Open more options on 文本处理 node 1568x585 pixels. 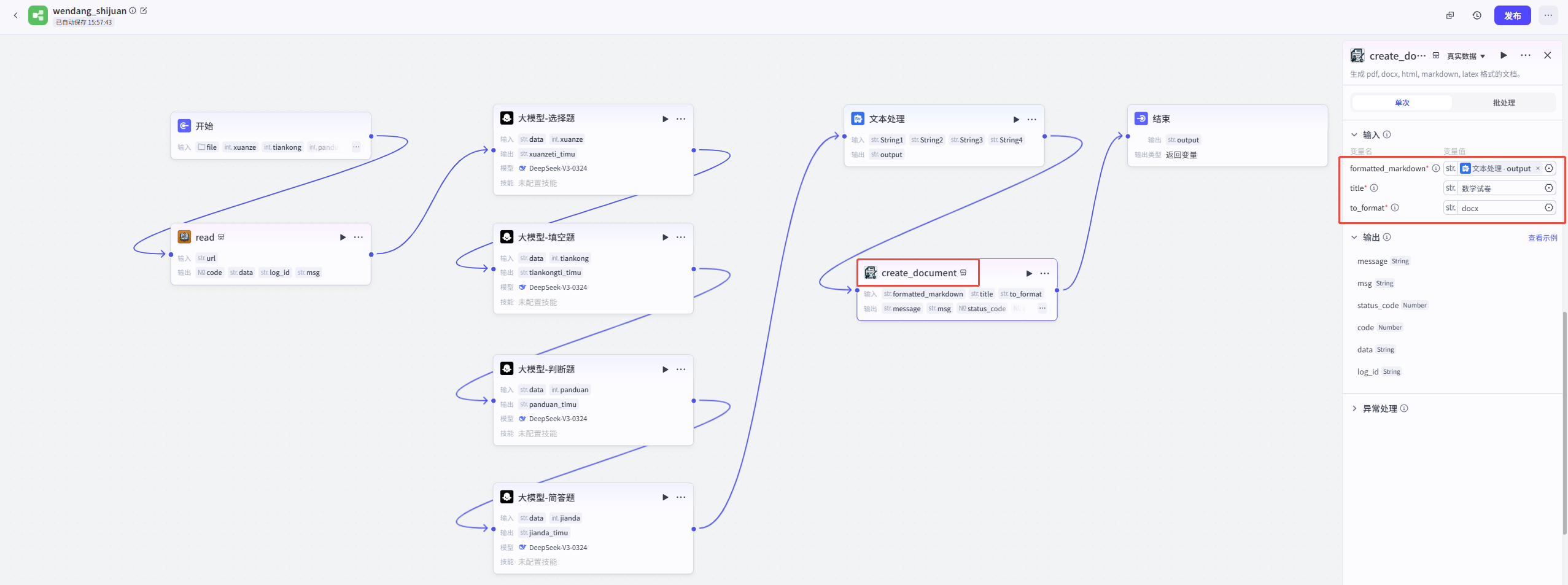point(1032,119)
